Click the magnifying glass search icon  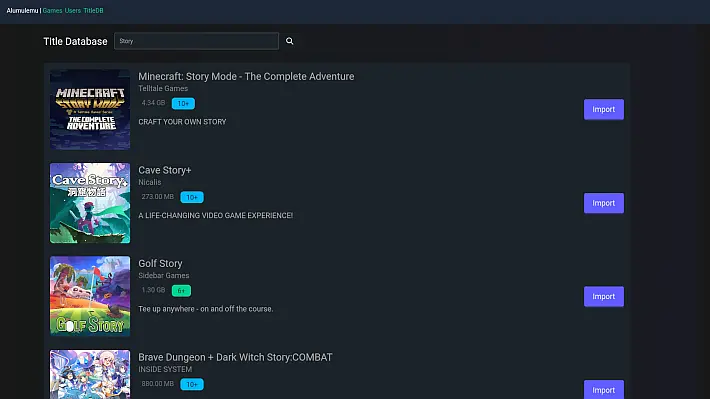click(x=289, y=41)
